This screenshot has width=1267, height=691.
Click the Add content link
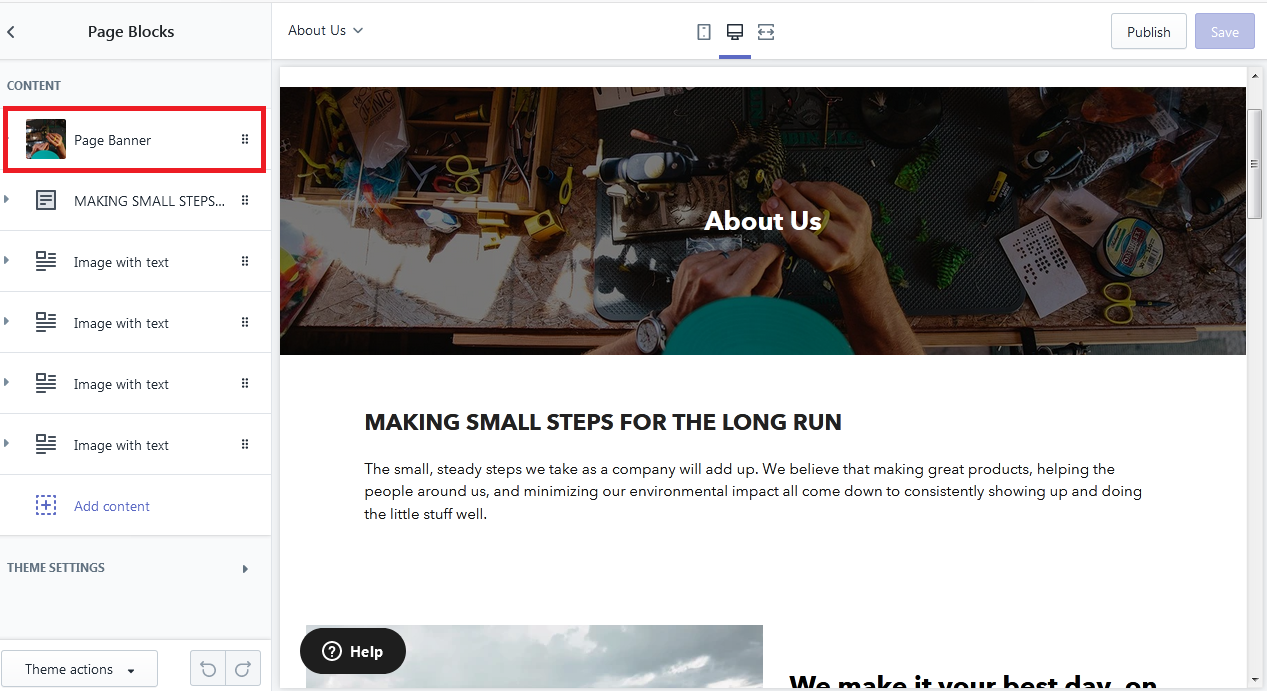tap(112, 506)
